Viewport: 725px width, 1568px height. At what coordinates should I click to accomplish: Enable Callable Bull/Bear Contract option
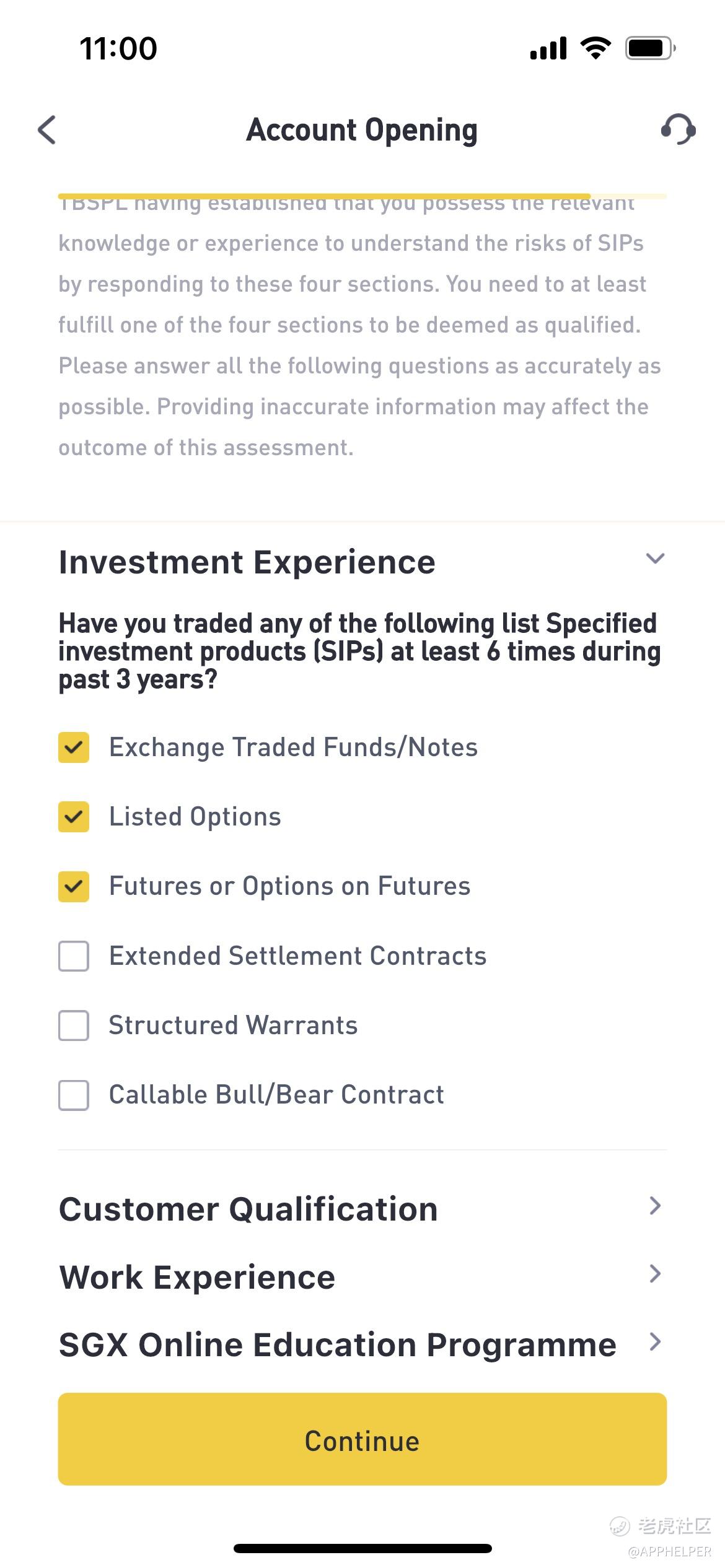(x=74, y=1095)
